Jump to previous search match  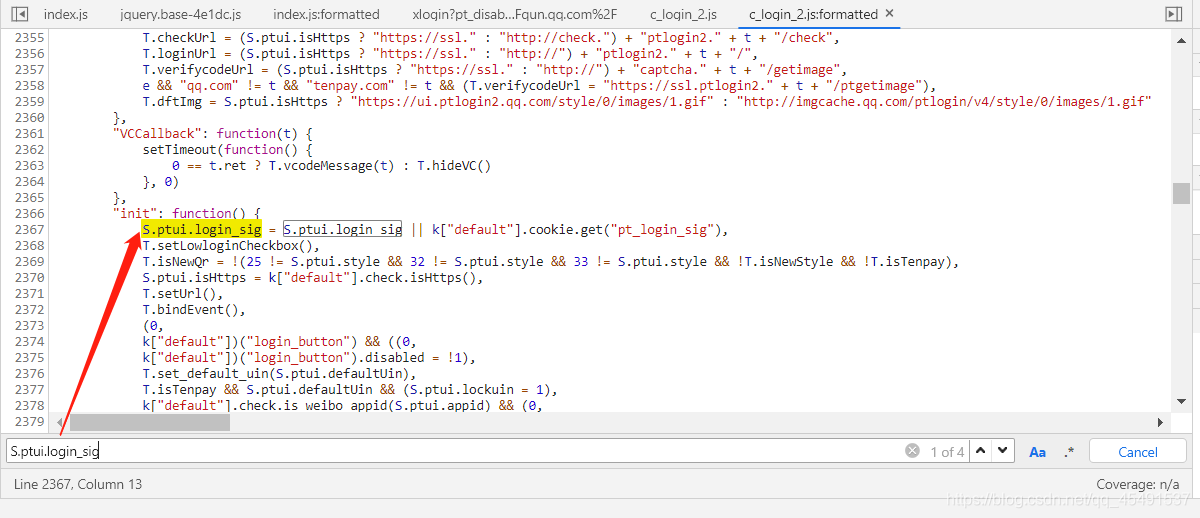(982, 451)
